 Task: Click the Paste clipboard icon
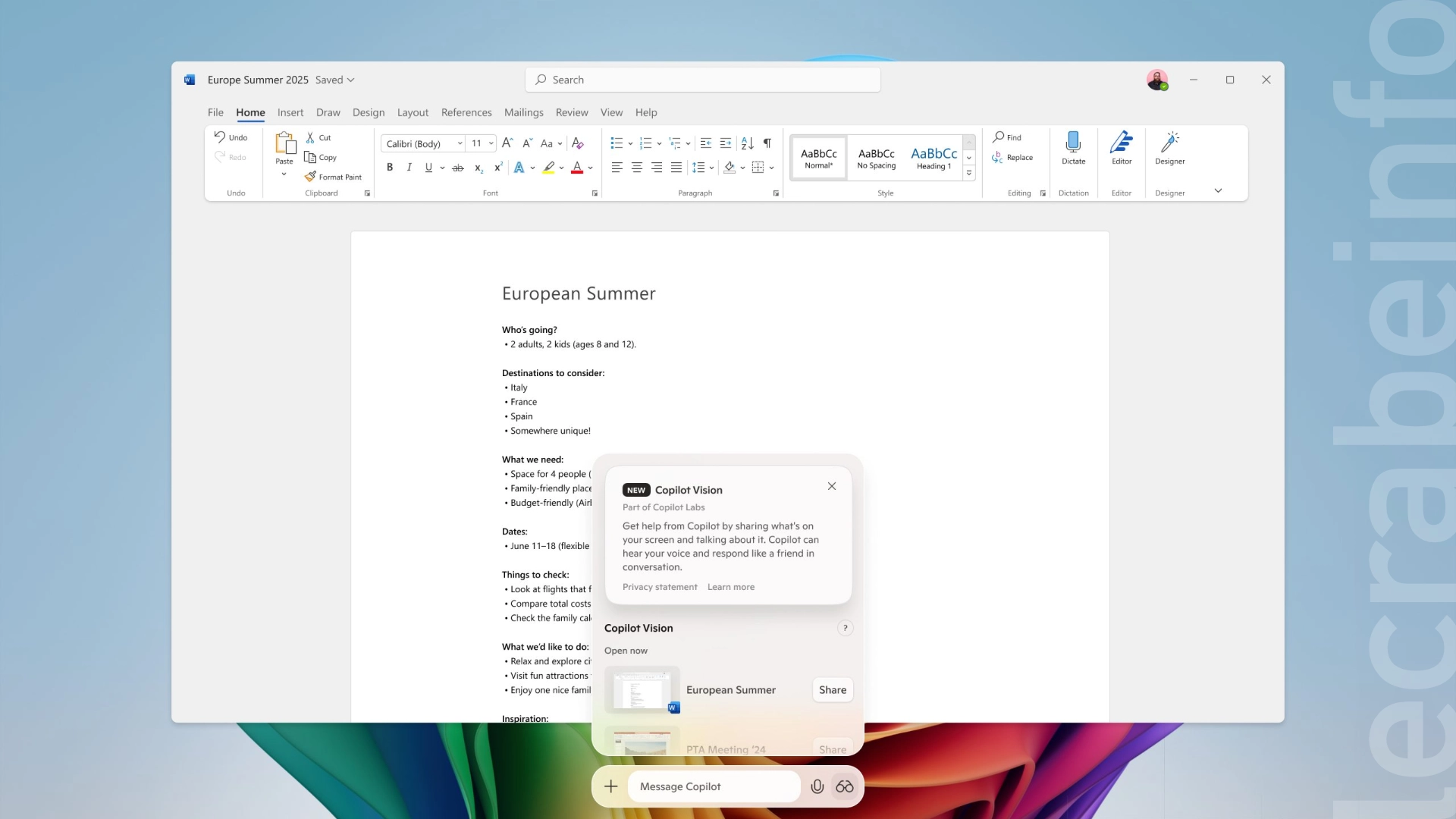click(x=285, y=143)
